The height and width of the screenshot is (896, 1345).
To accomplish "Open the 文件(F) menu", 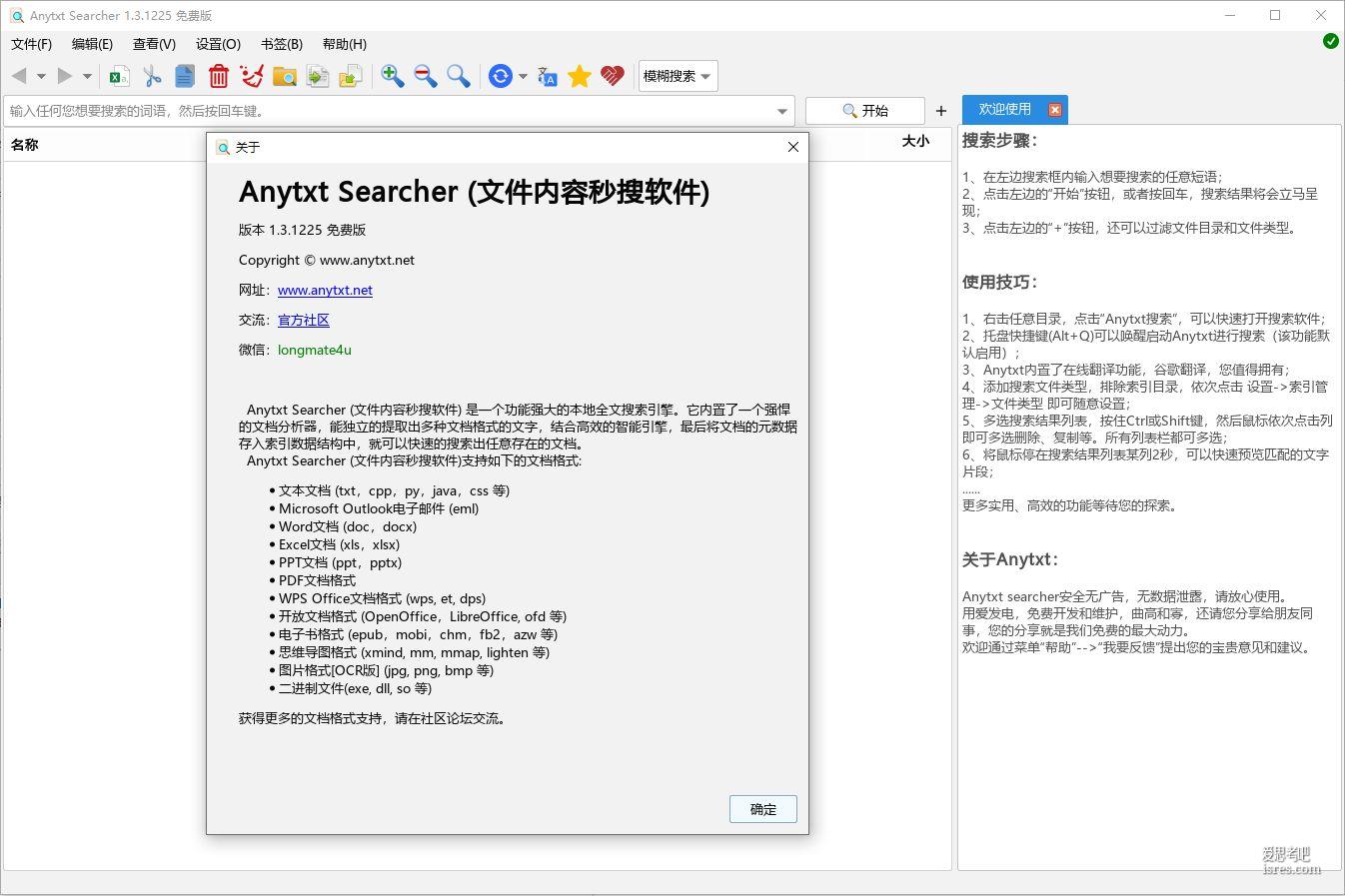I will pos(32,44).
